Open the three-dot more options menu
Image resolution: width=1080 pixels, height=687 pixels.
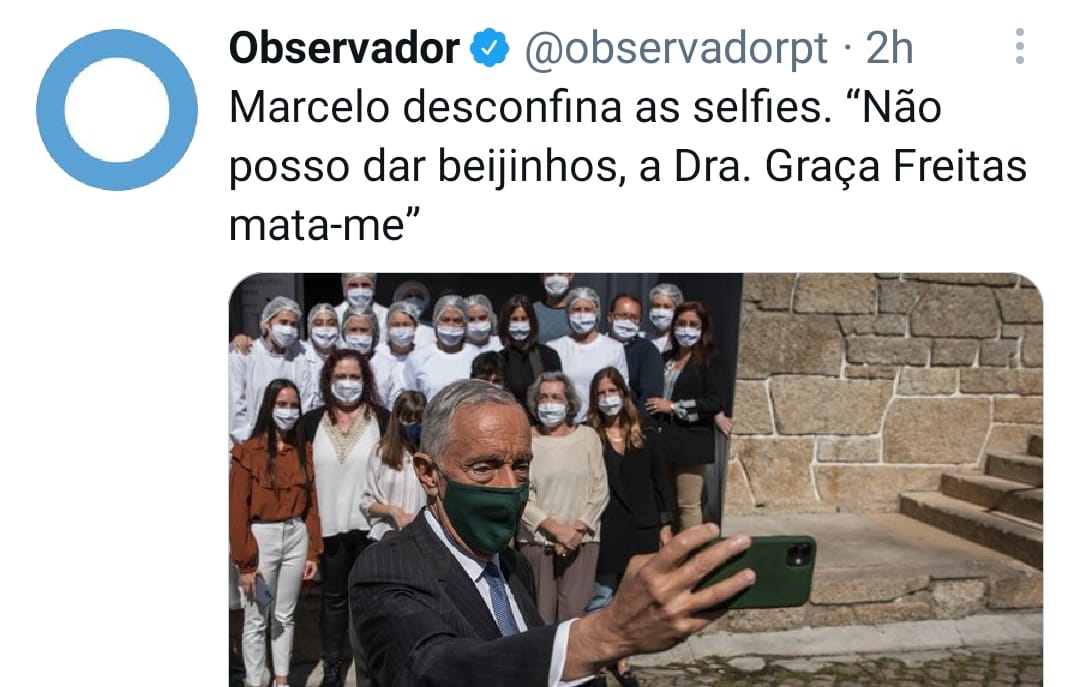coord(1019,46)
